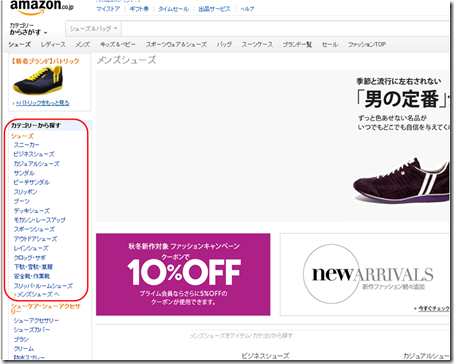Select the スポーツウェア&シューズ nav tab
The height and width of the screenshot is (364, 454).
(176, 44)
